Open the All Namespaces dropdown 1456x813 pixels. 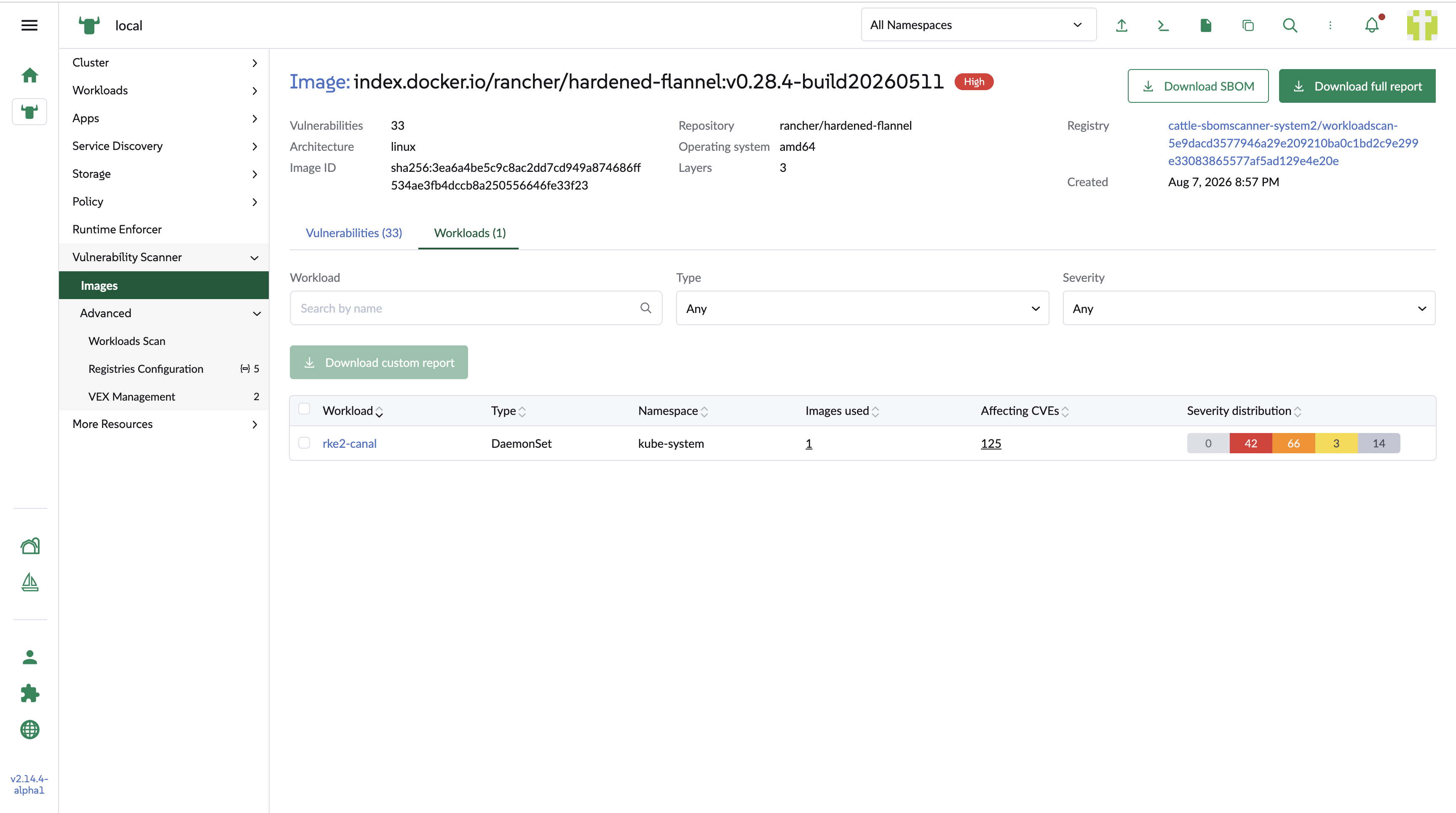pos(978,25)
